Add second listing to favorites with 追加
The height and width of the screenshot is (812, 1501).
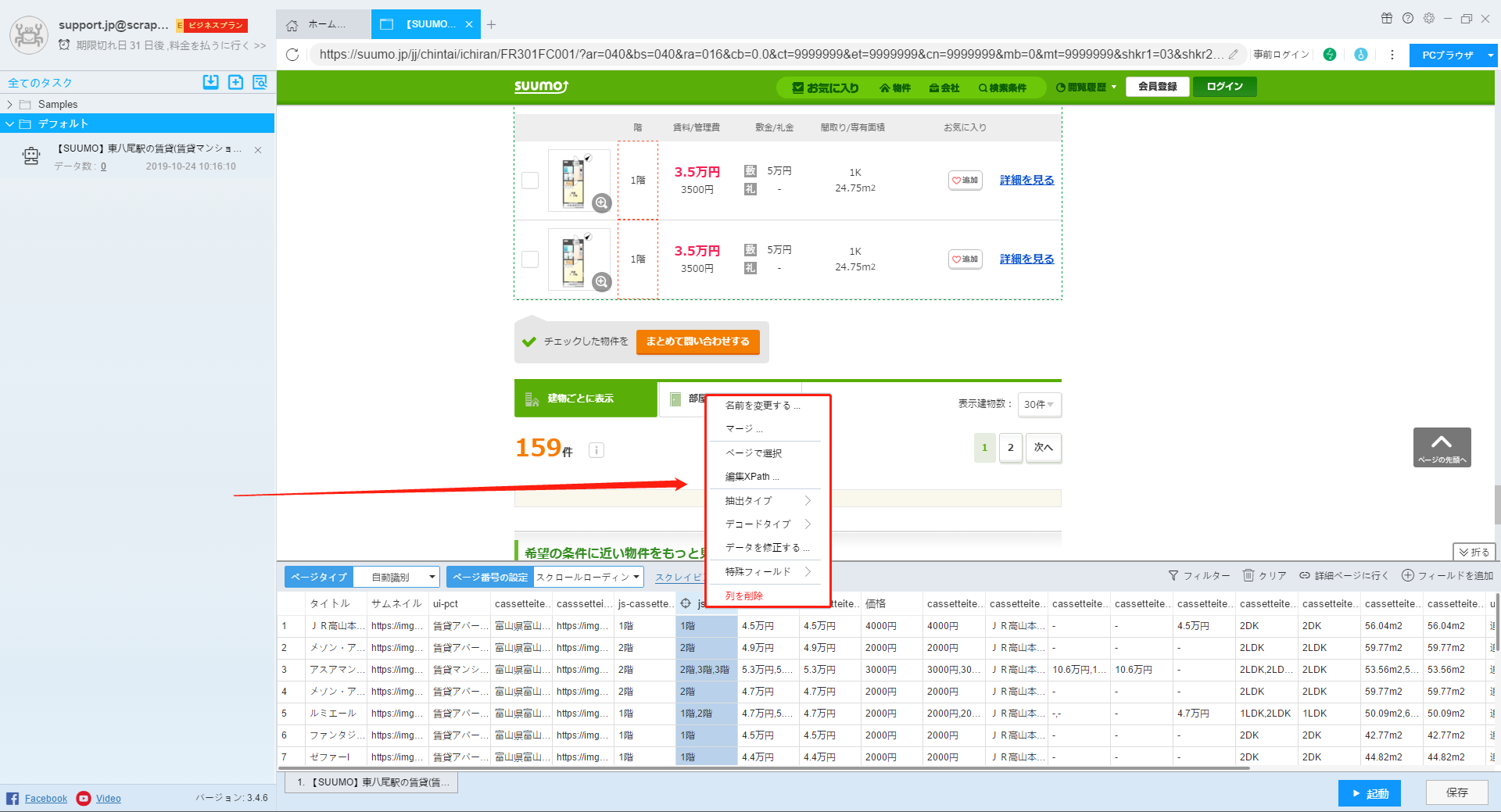(965, 259)
